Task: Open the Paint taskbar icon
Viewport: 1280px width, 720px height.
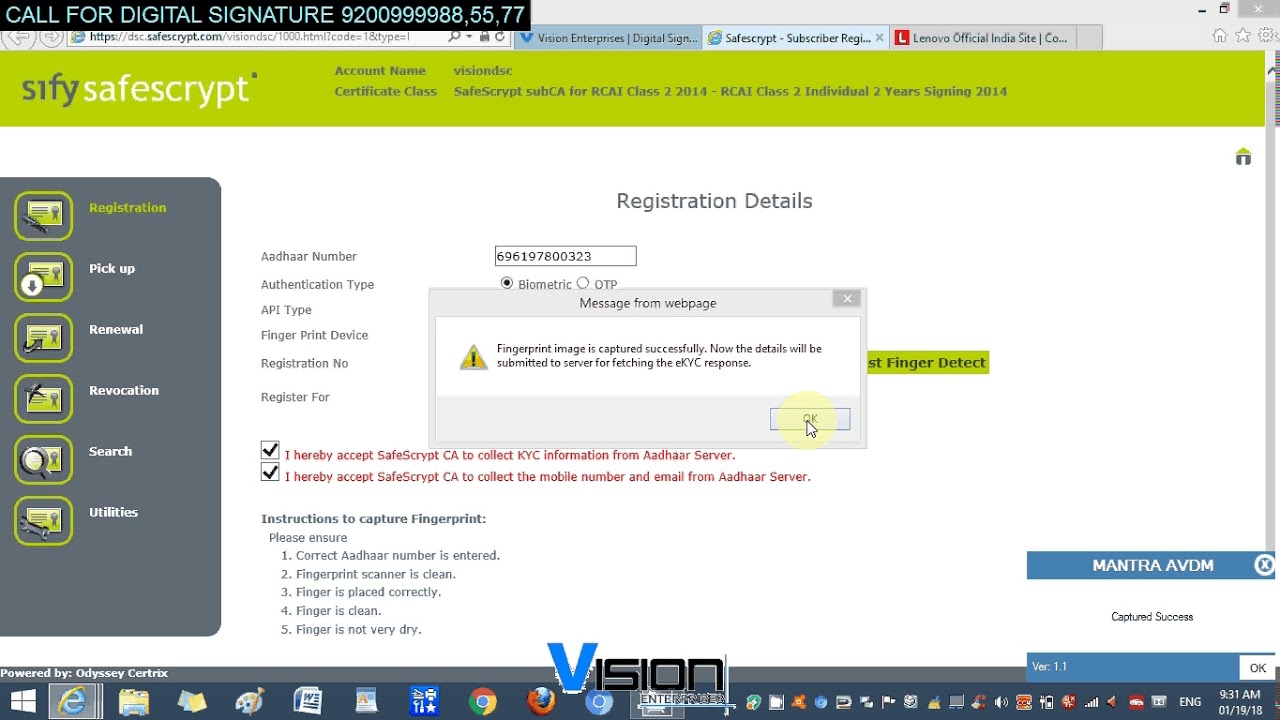Action: tap(249, 701)
